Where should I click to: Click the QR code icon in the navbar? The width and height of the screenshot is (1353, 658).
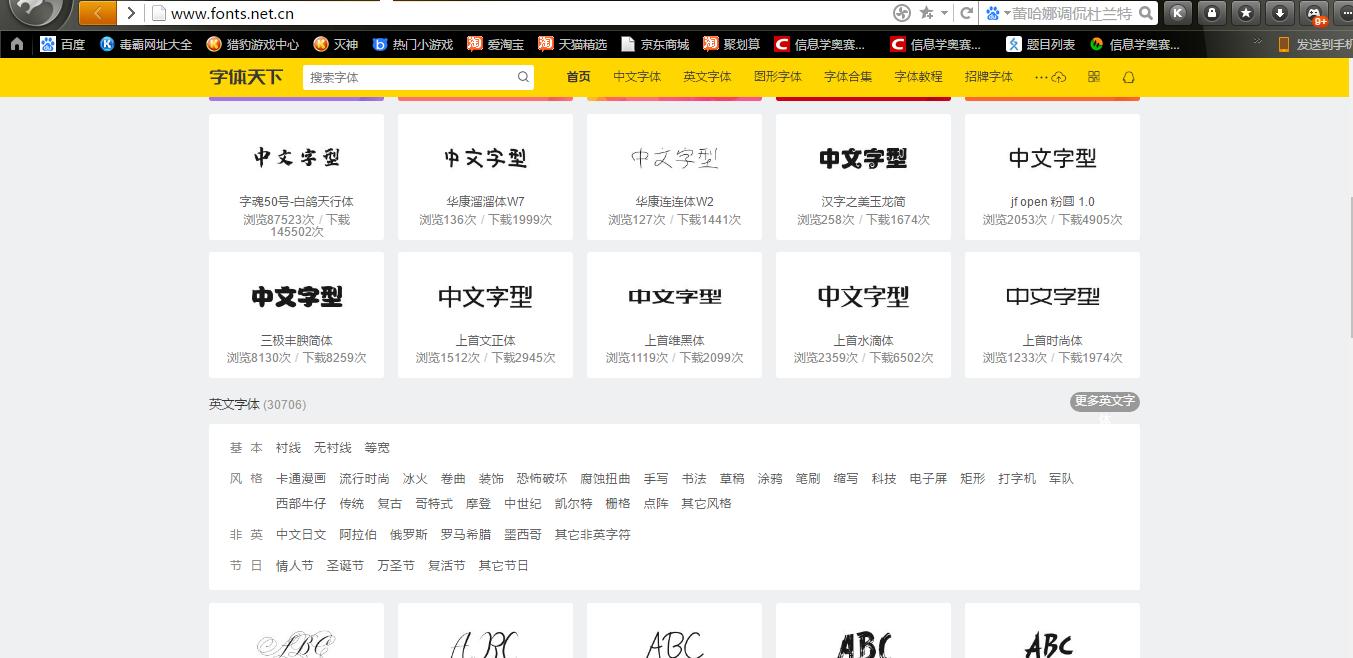[1094, 77]
